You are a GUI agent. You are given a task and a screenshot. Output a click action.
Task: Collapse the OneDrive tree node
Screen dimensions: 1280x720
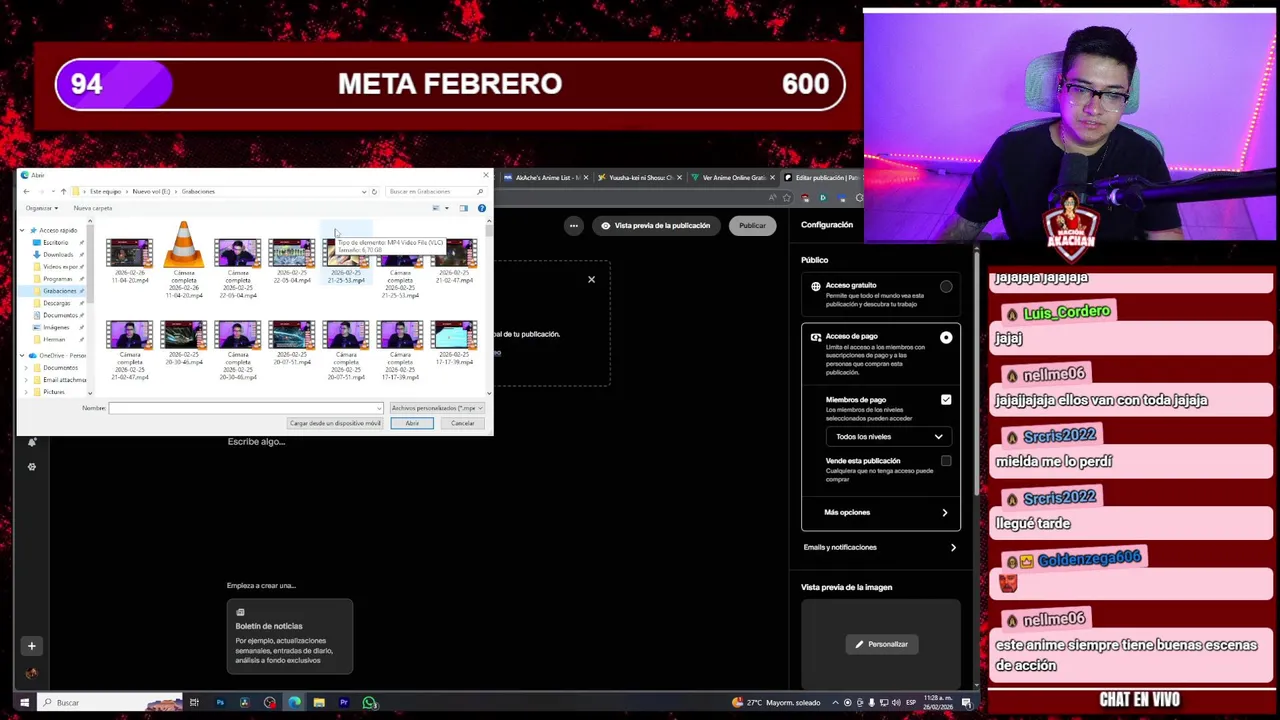22,356
